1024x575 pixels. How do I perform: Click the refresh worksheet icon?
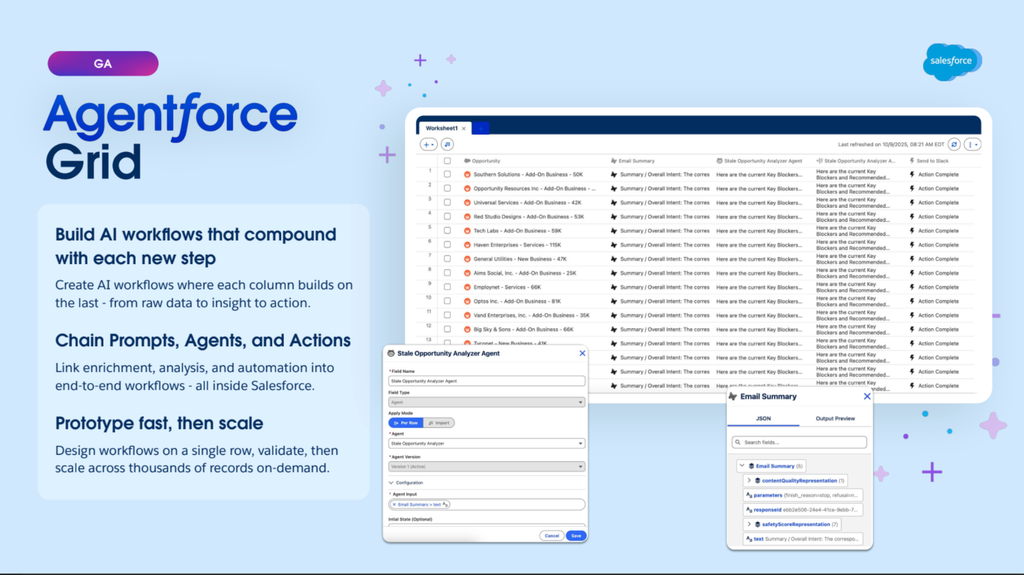[x=954, y=144]
